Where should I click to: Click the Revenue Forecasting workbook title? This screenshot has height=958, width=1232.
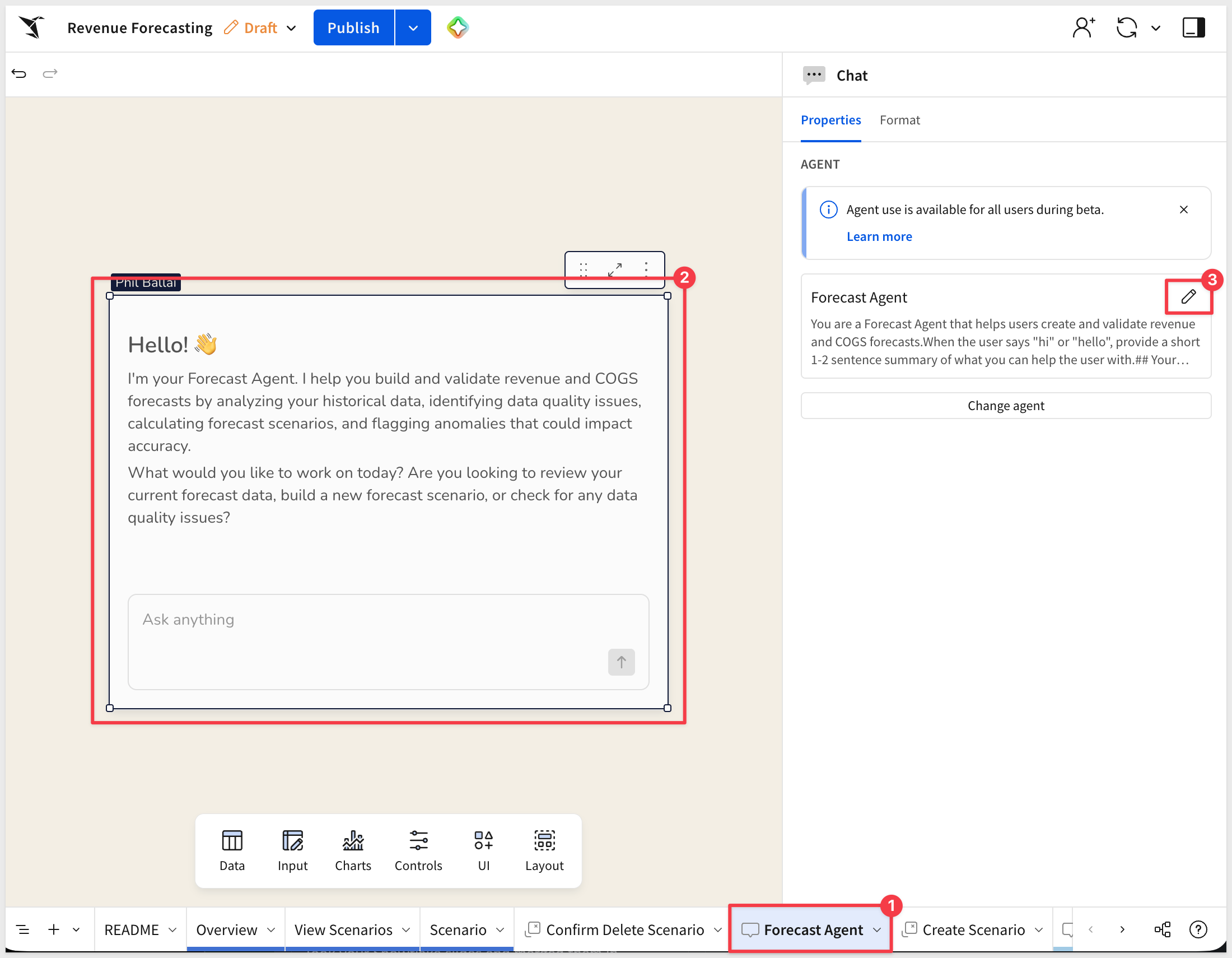click(140, 27)
